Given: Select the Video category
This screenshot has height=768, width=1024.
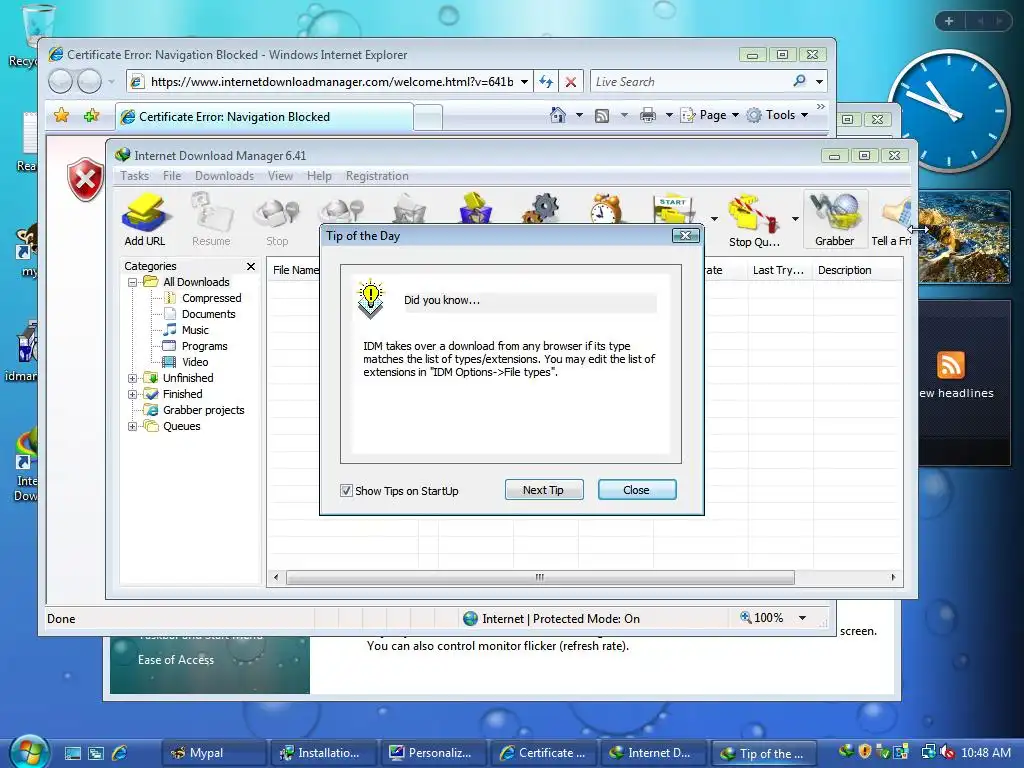Looking at the screenshot, I should pos(195,362).
